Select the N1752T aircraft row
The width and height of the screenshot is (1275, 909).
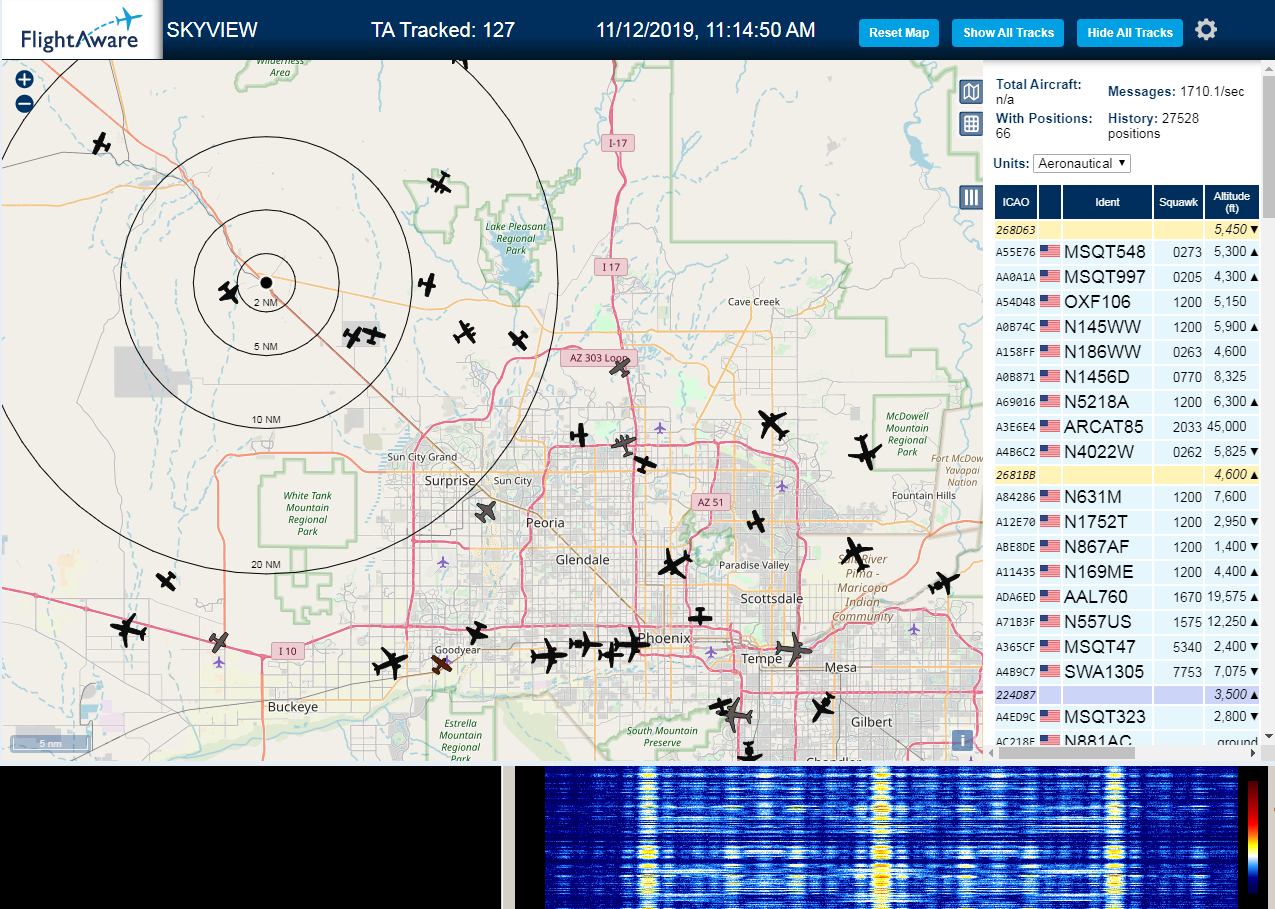coord(1127,522)
